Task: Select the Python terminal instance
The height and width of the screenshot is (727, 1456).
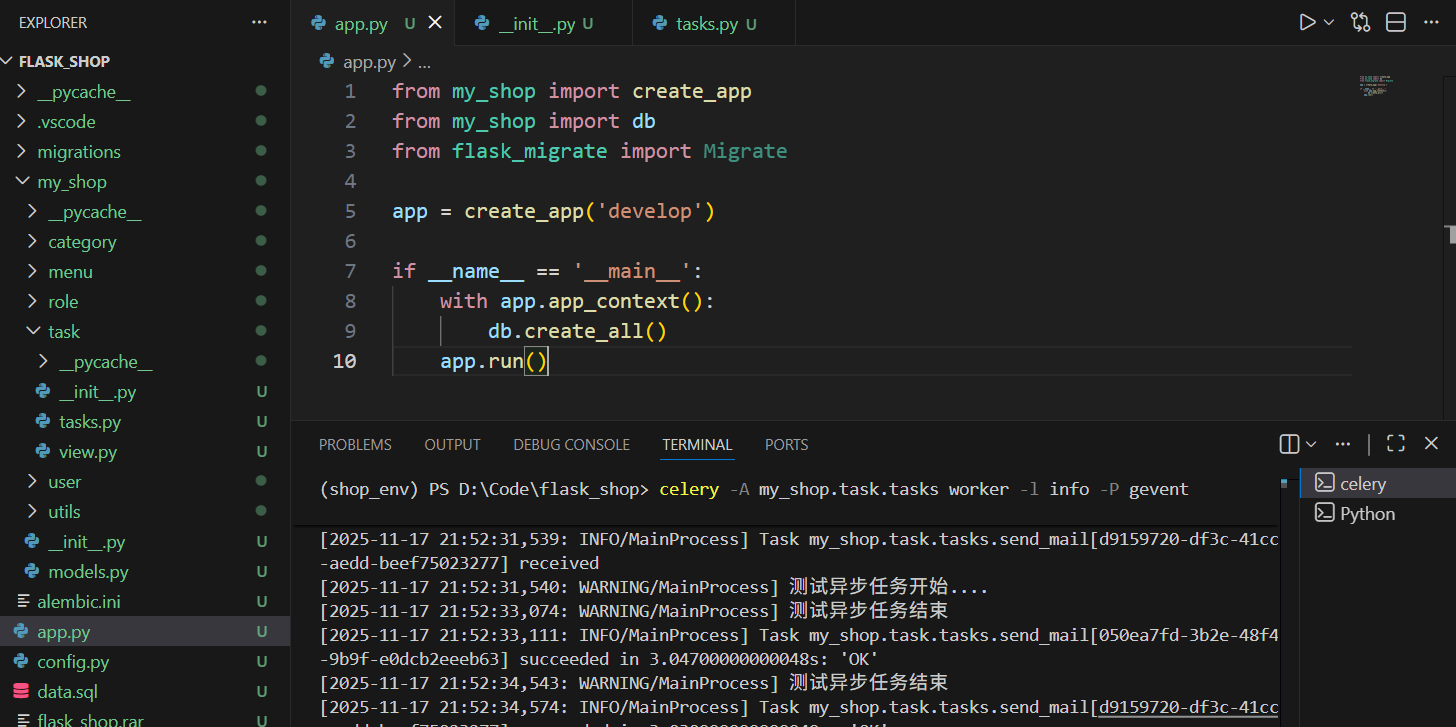Action: 1378,513
